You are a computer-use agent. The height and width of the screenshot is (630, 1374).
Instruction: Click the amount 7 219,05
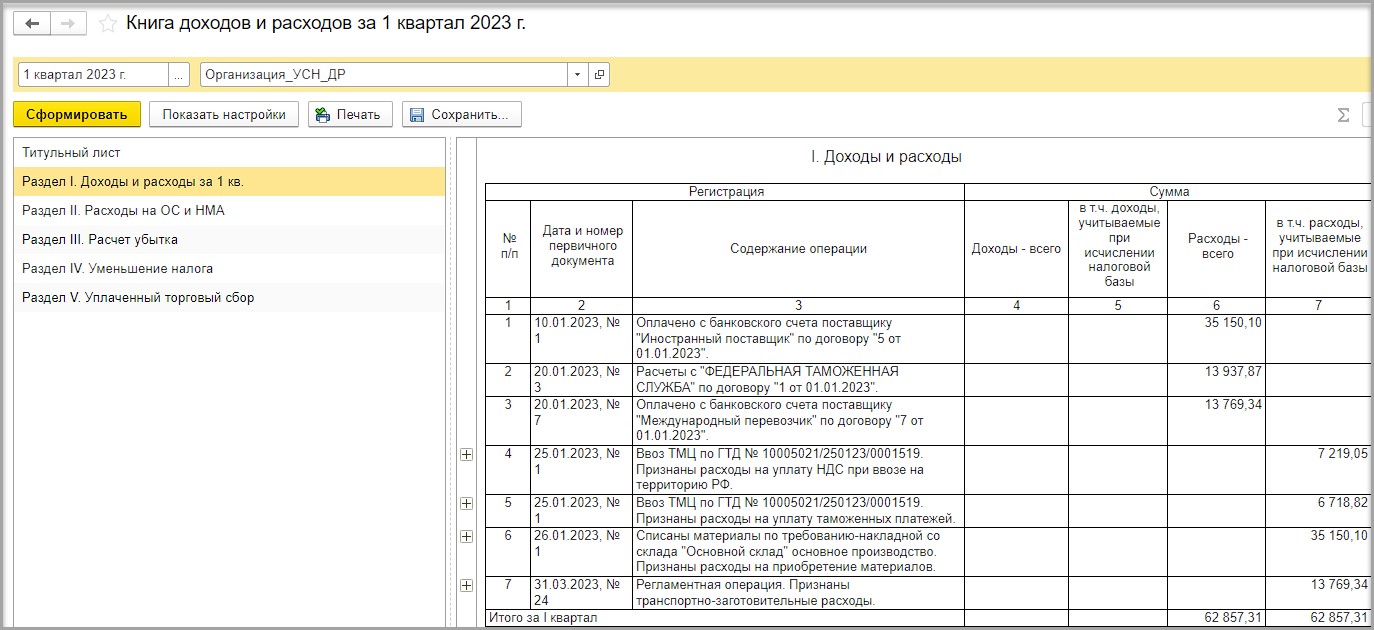(1318, 469)
